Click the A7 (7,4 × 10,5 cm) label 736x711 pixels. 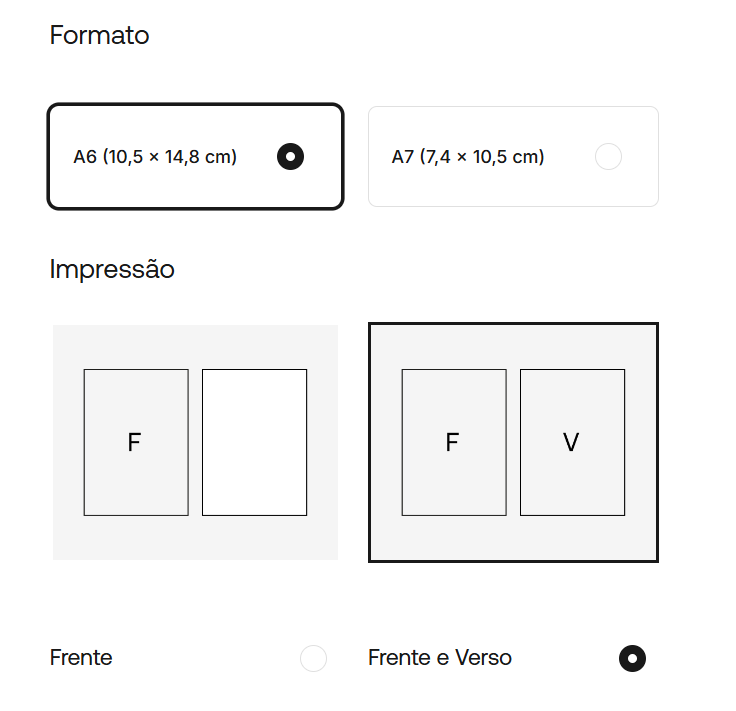(x=468, y=157)
